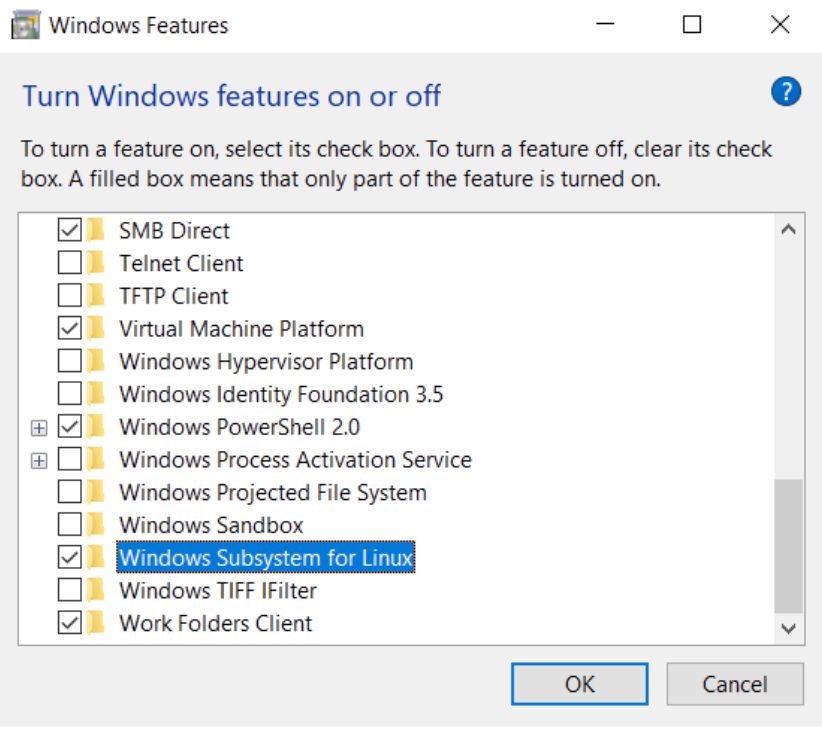822x730 pixels.
Task: Click the blue help question mark icon
Action: pos(786,93)
